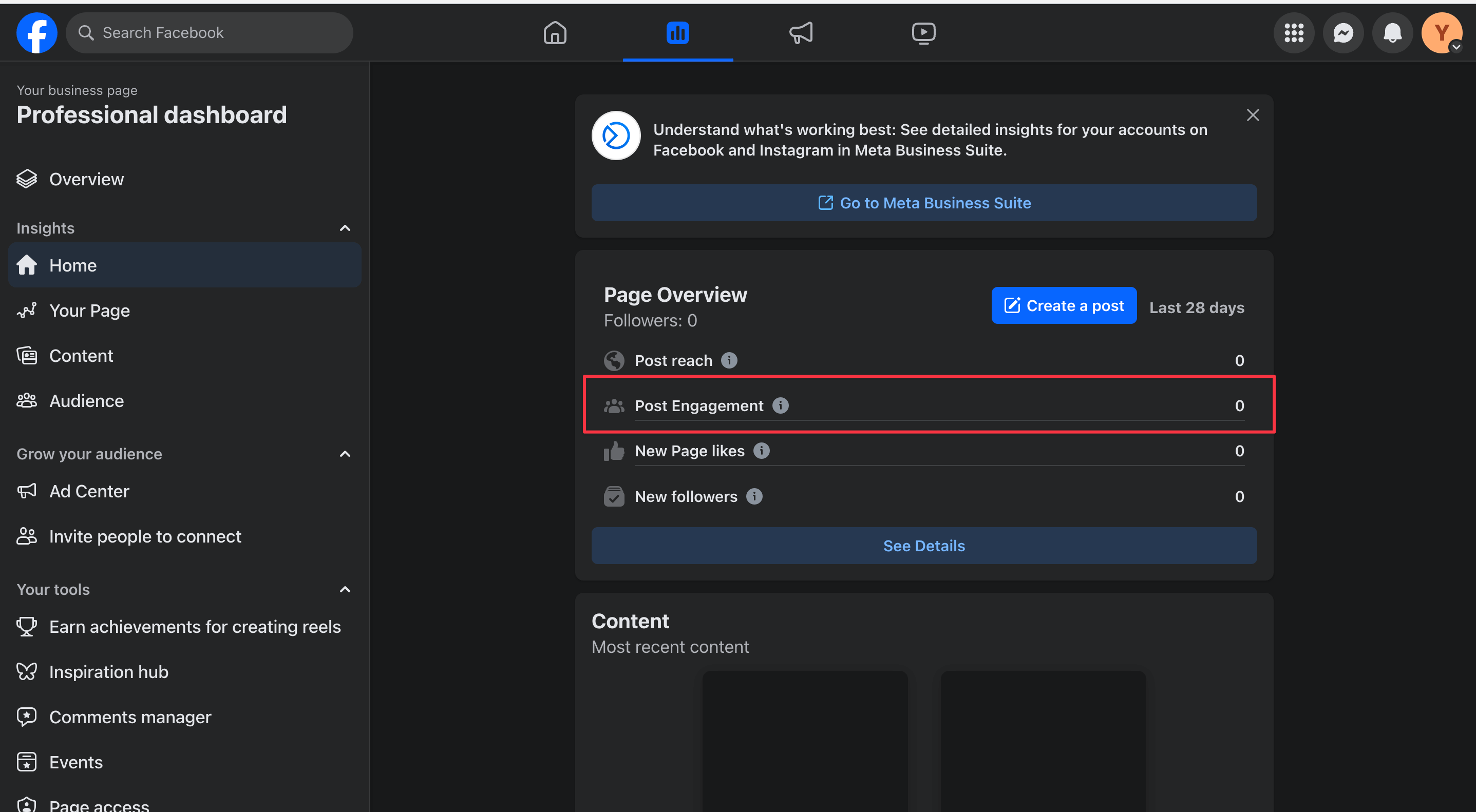Click the New Page likes info icon

coord(761,451)
